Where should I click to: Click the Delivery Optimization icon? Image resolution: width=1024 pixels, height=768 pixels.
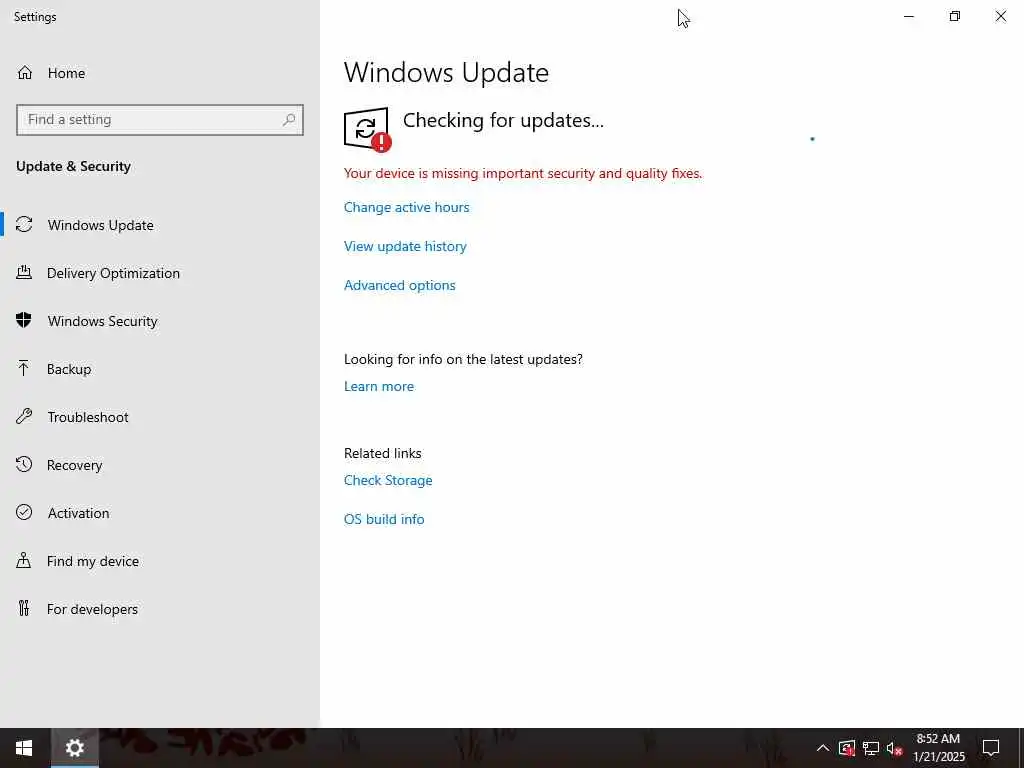coord(24,273)
